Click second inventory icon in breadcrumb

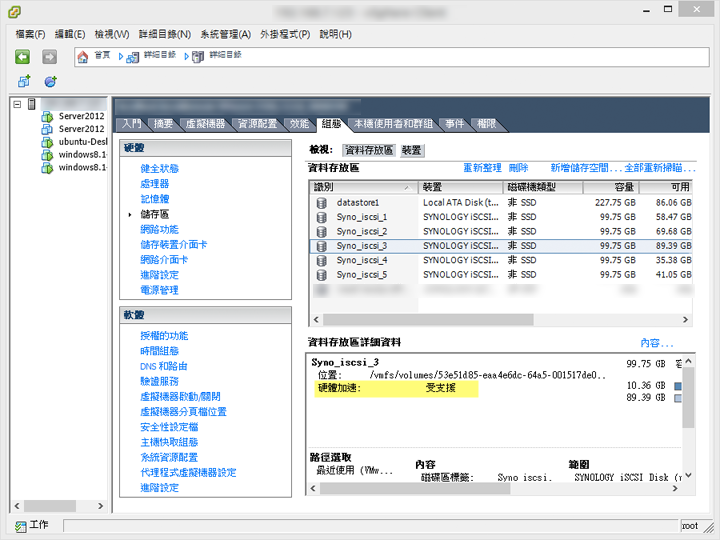pos(198,57)
